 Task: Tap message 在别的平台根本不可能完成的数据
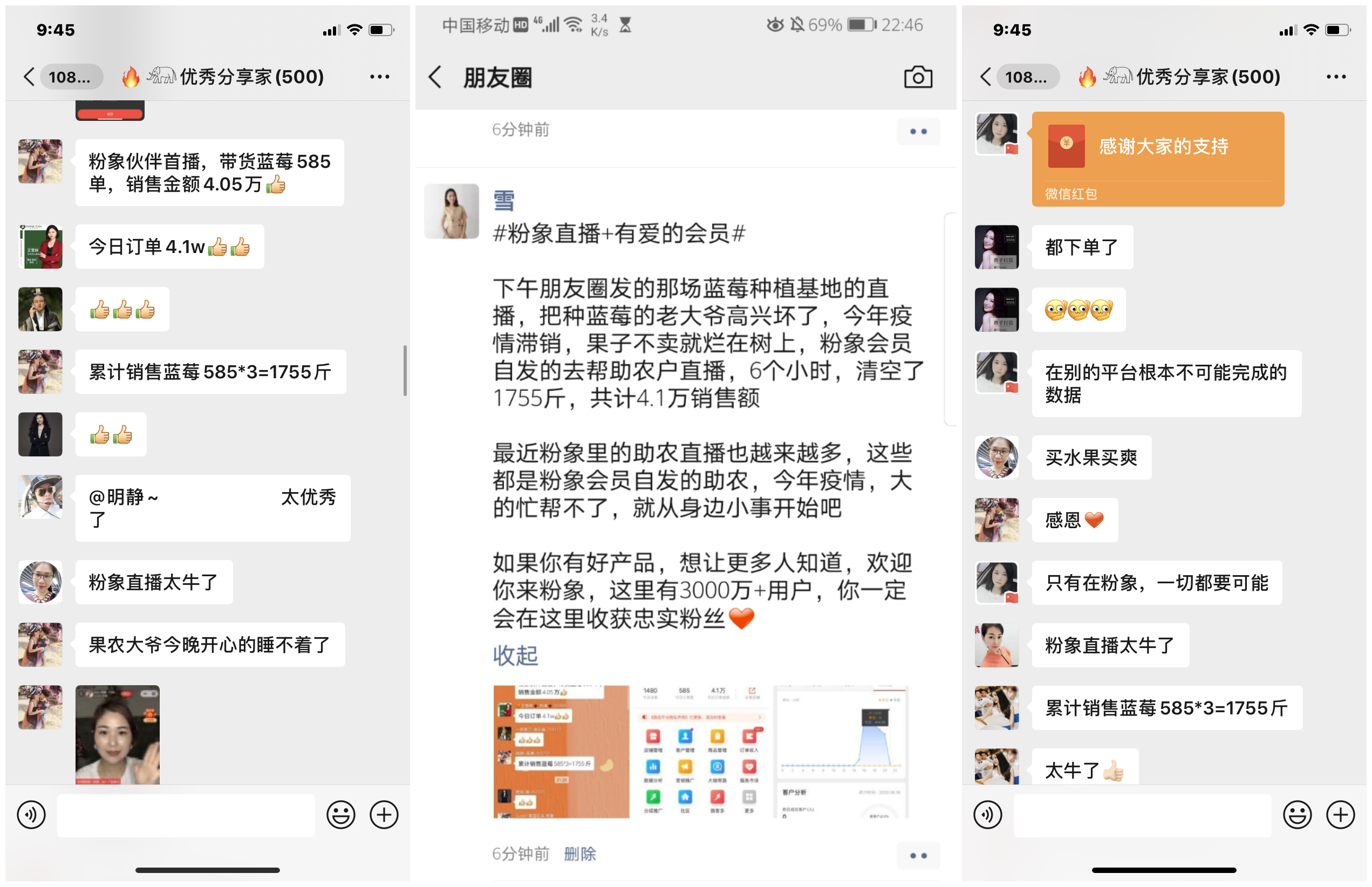(1166, 384)
